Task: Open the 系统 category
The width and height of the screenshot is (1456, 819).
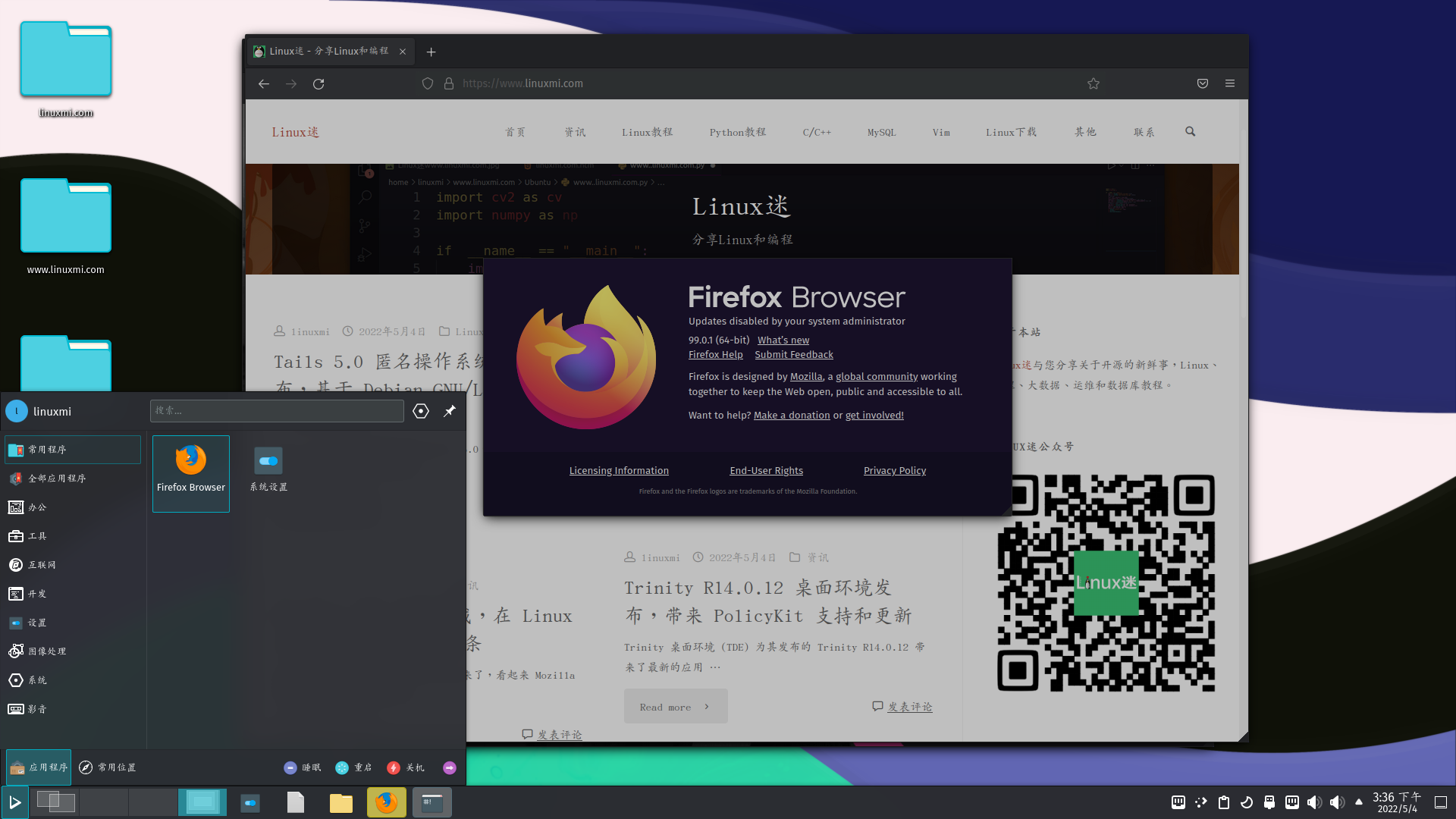Action: coord(73,680)
